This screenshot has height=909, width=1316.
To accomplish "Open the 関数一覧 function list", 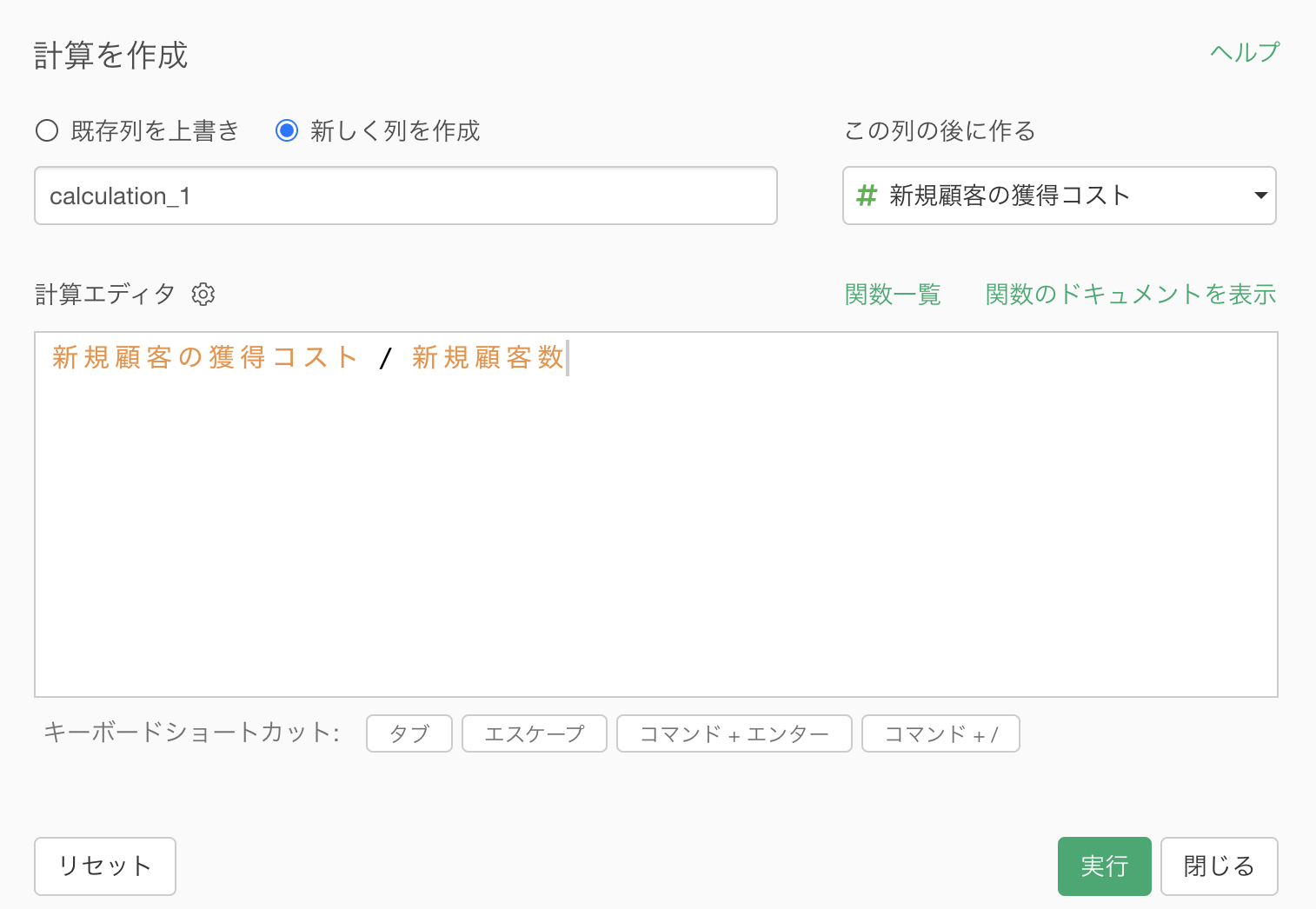I will click(893, 295).
